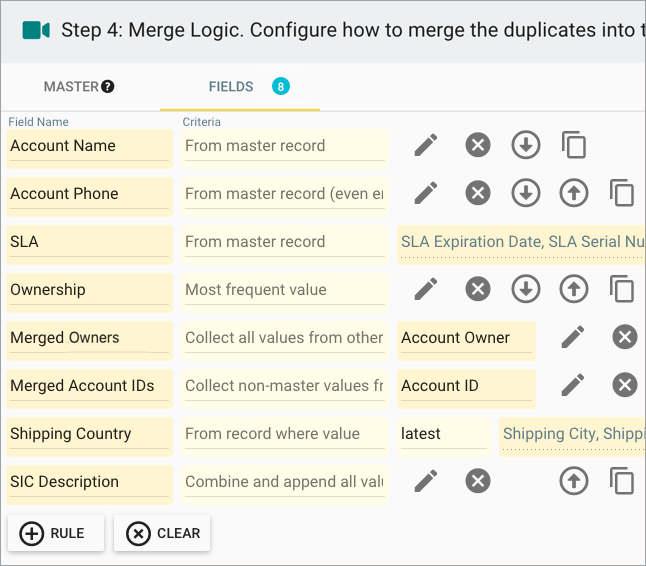Move Ownership rule down

(x=526, y=289)
